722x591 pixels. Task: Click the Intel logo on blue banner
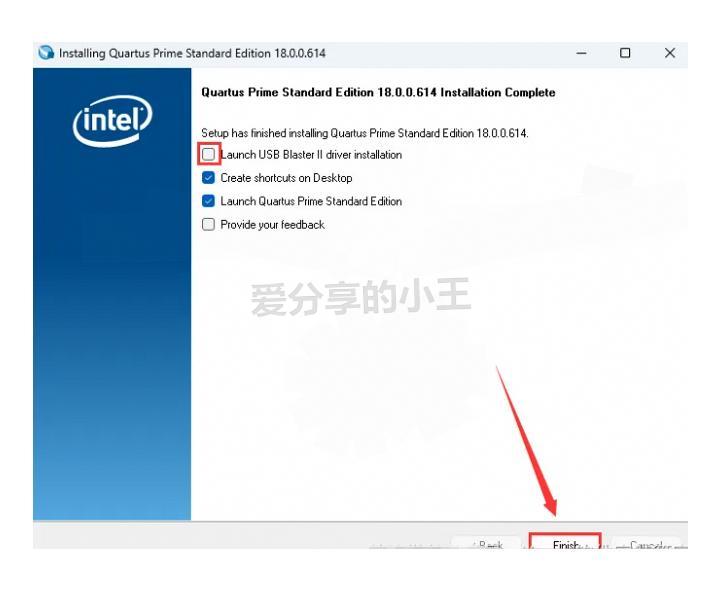(112, 121)
